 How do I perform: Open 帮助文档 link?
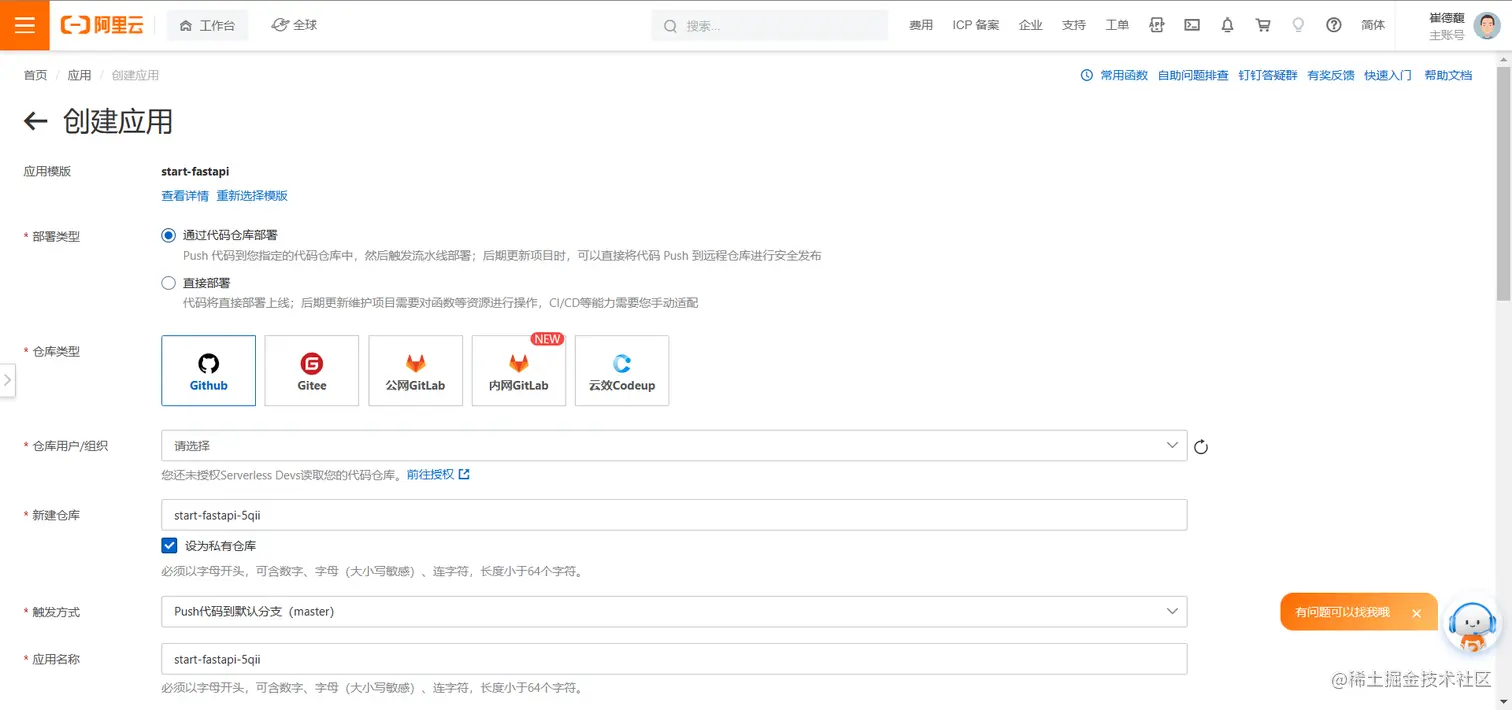click(1448, 75)
